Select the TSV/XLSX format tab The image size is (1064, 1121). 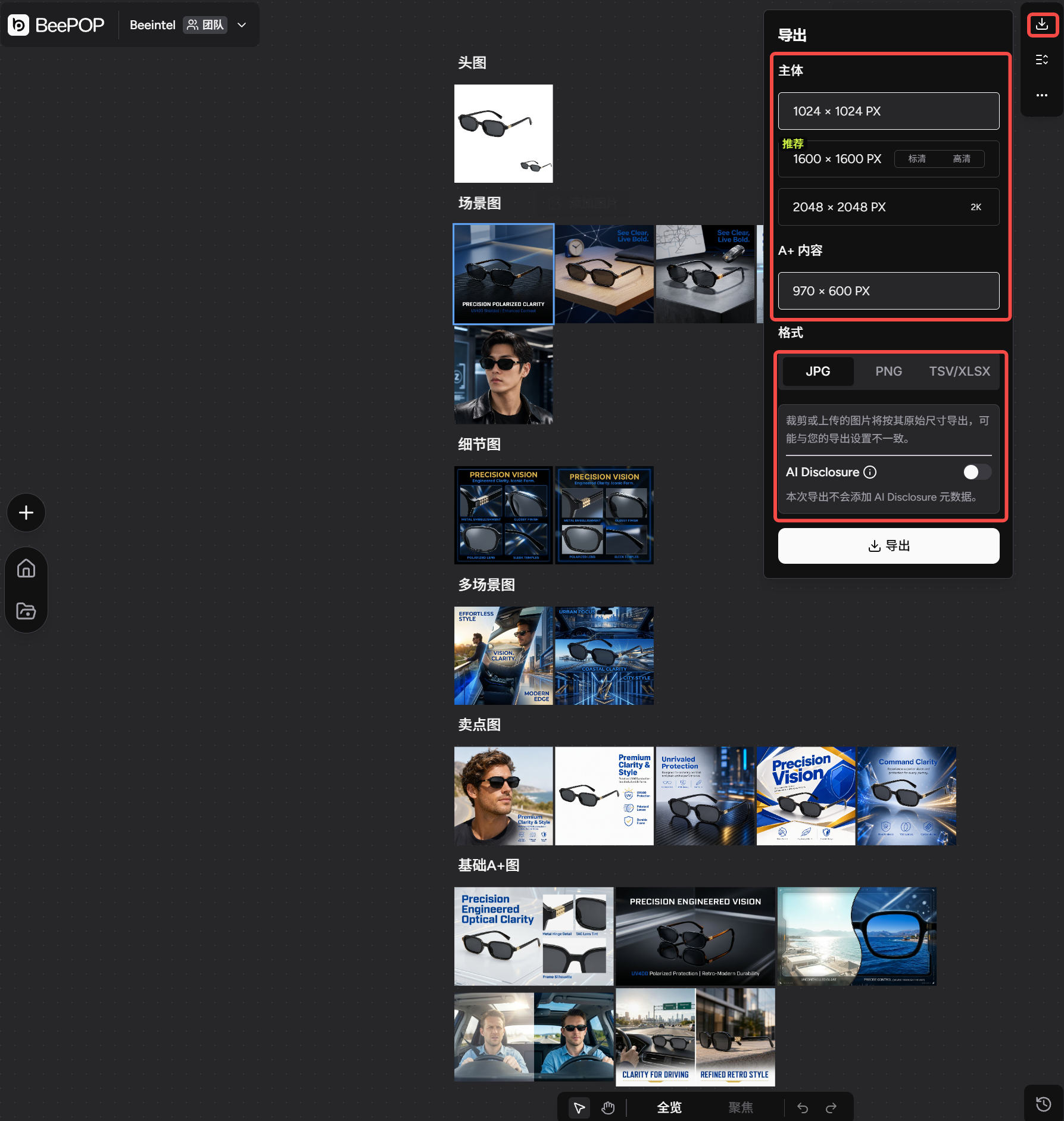click(x=960, y=371)
